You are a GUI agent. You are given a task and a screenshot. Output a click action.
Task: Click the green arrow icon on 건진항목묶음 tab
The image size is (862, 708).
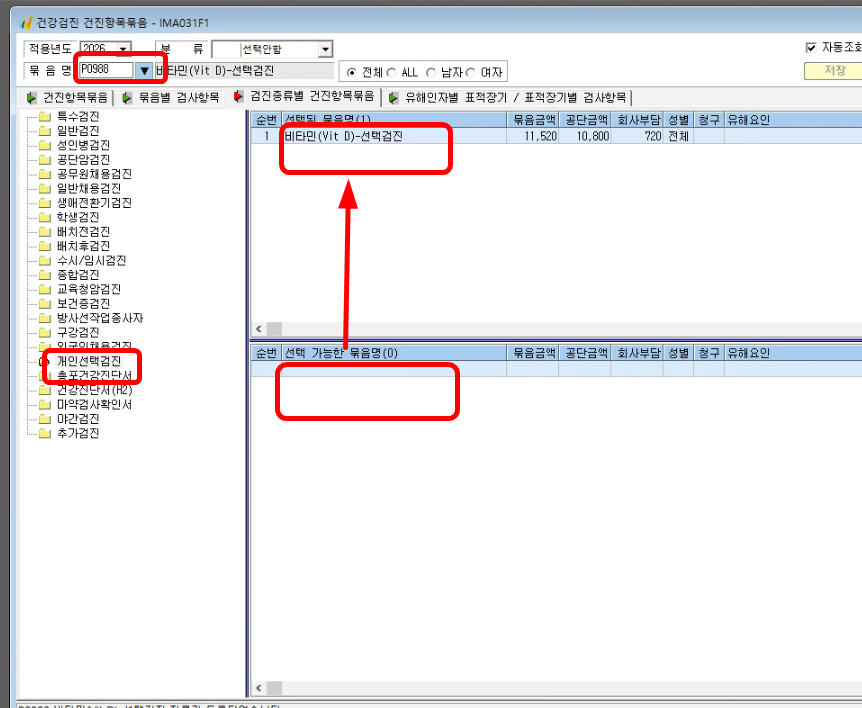coord(31,98)
